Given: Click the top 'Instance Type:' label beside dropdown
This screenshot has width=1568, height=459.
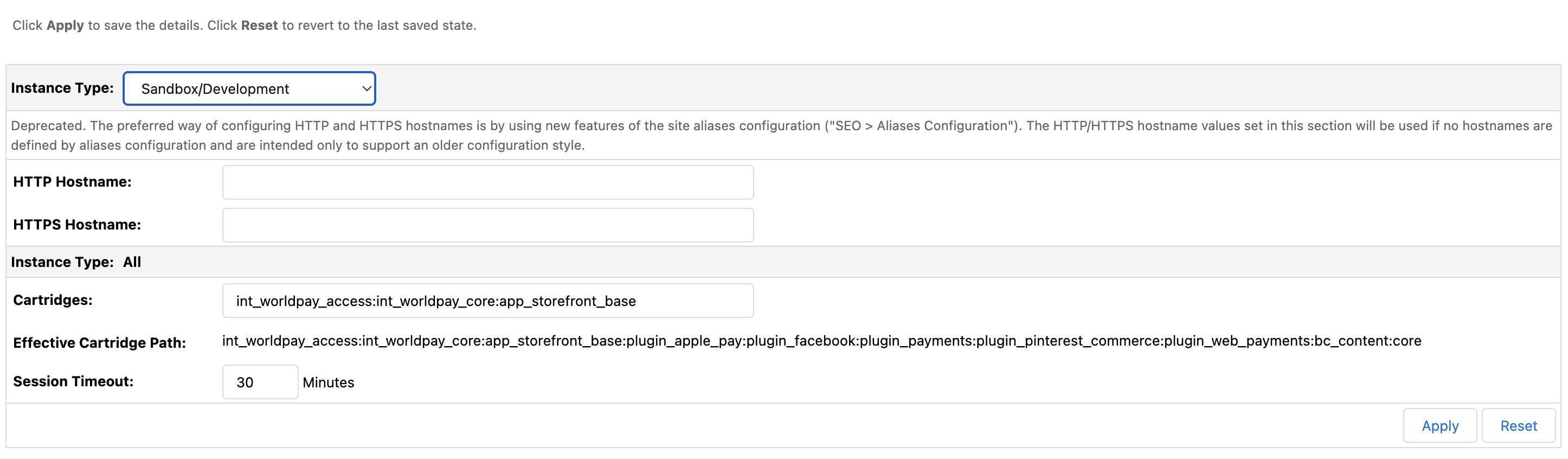Looking at the screenshot, I should tap(62, 88).
